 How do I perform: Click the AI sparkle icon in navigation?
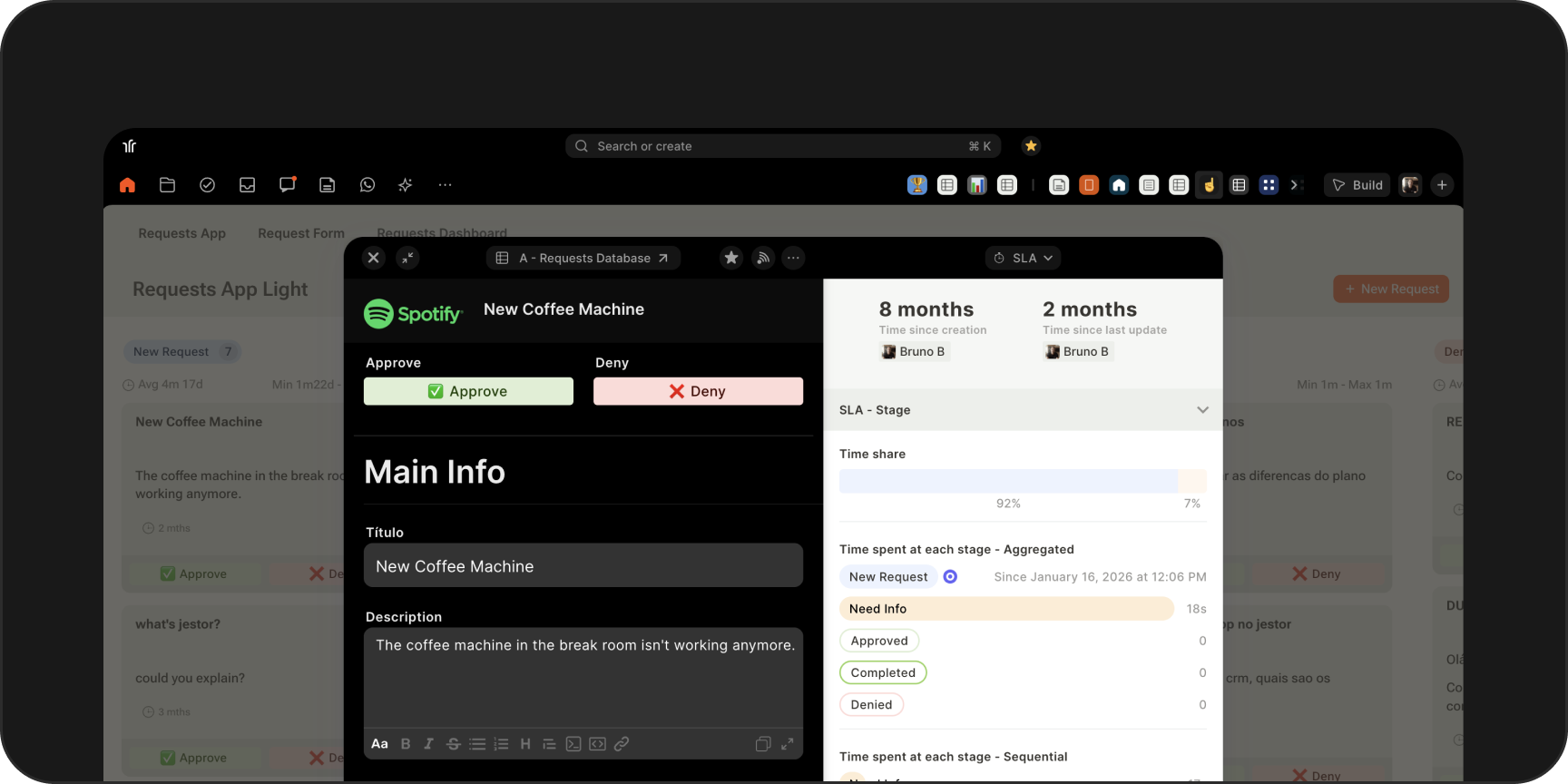pos(406,185)
